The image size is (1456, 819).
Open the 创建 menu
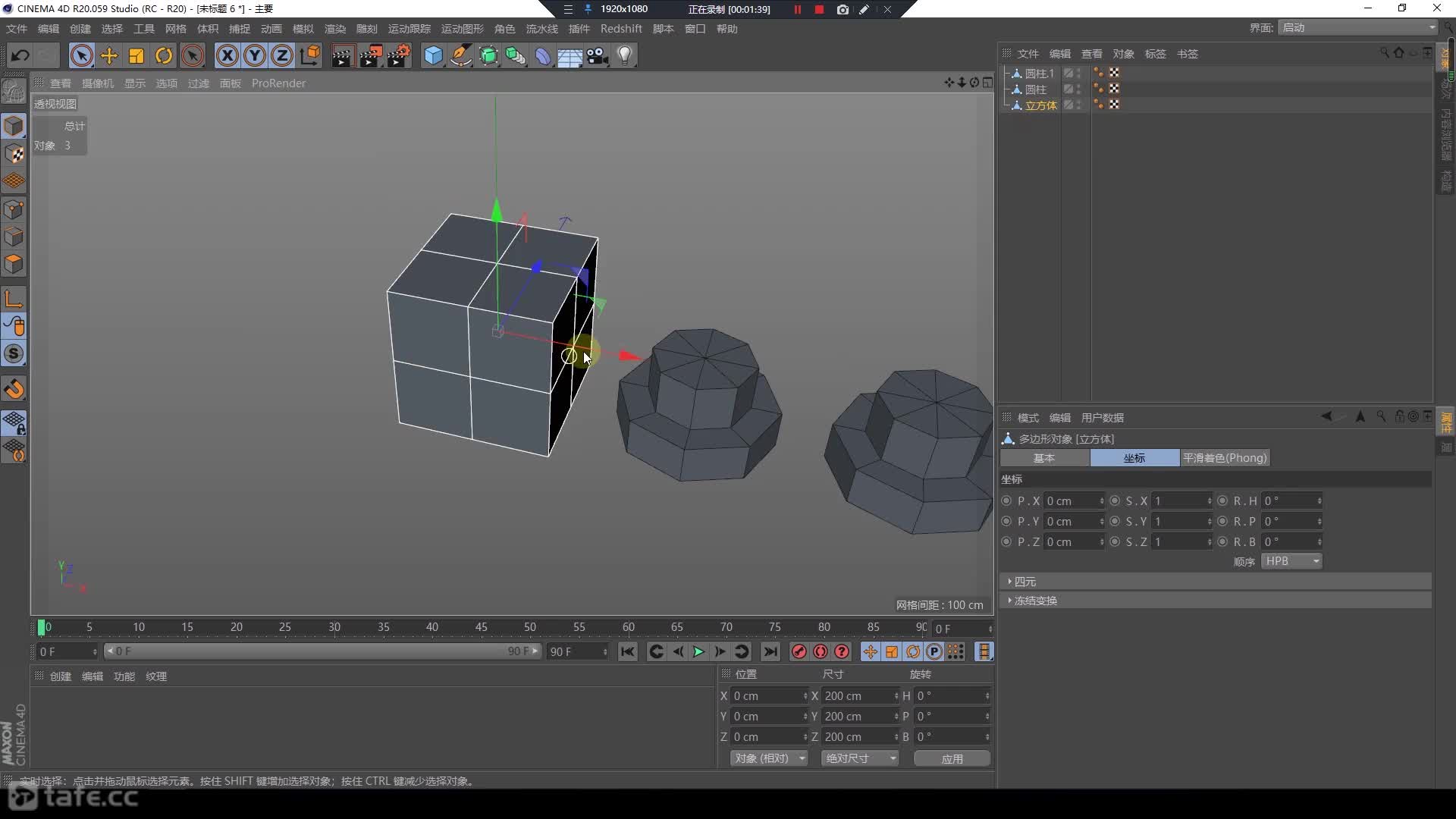[x=80, y=29]
